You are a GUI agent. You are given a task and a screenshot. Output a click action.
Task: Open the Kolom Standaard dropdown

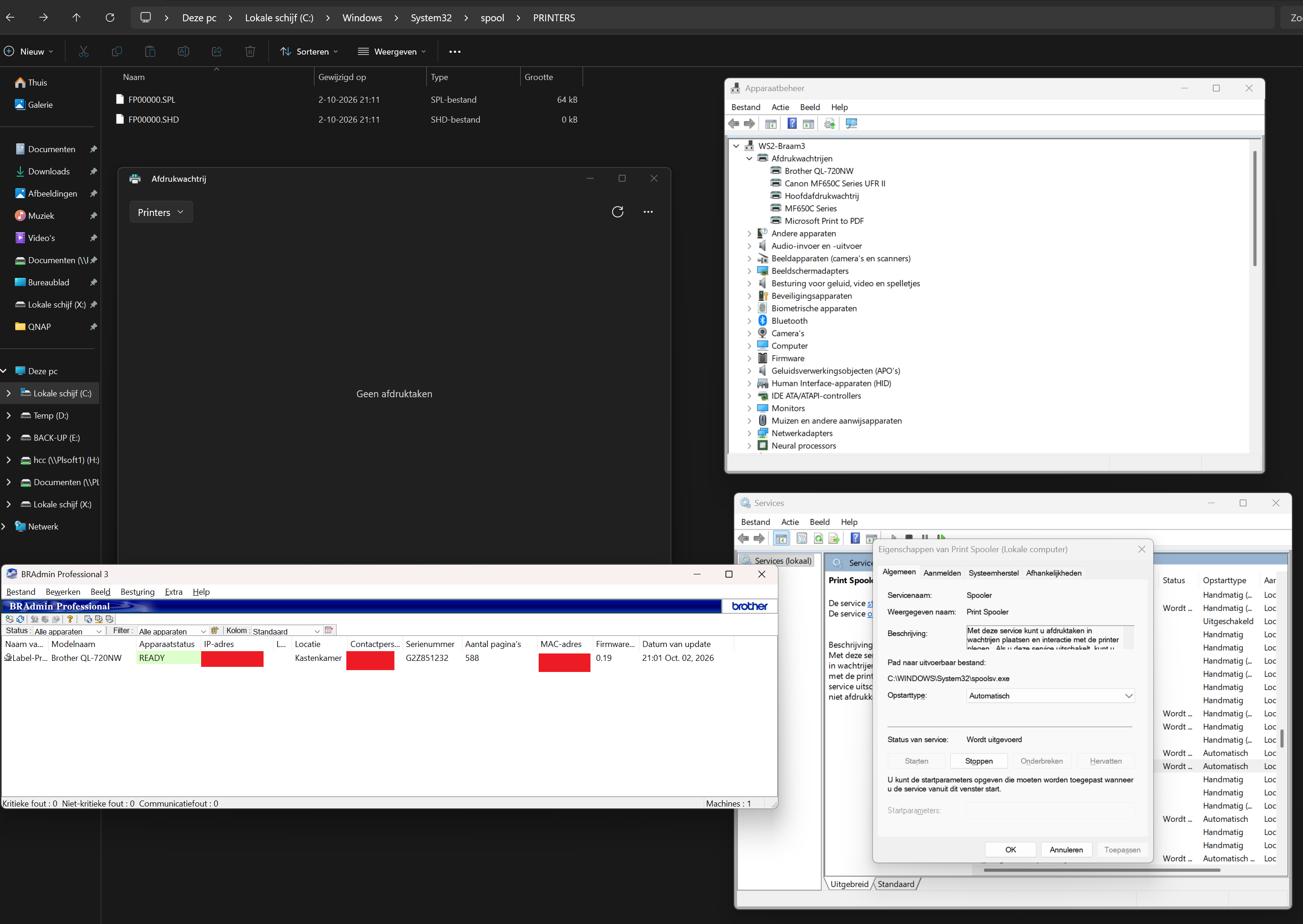pyautogui.click(x=287, y=632)
